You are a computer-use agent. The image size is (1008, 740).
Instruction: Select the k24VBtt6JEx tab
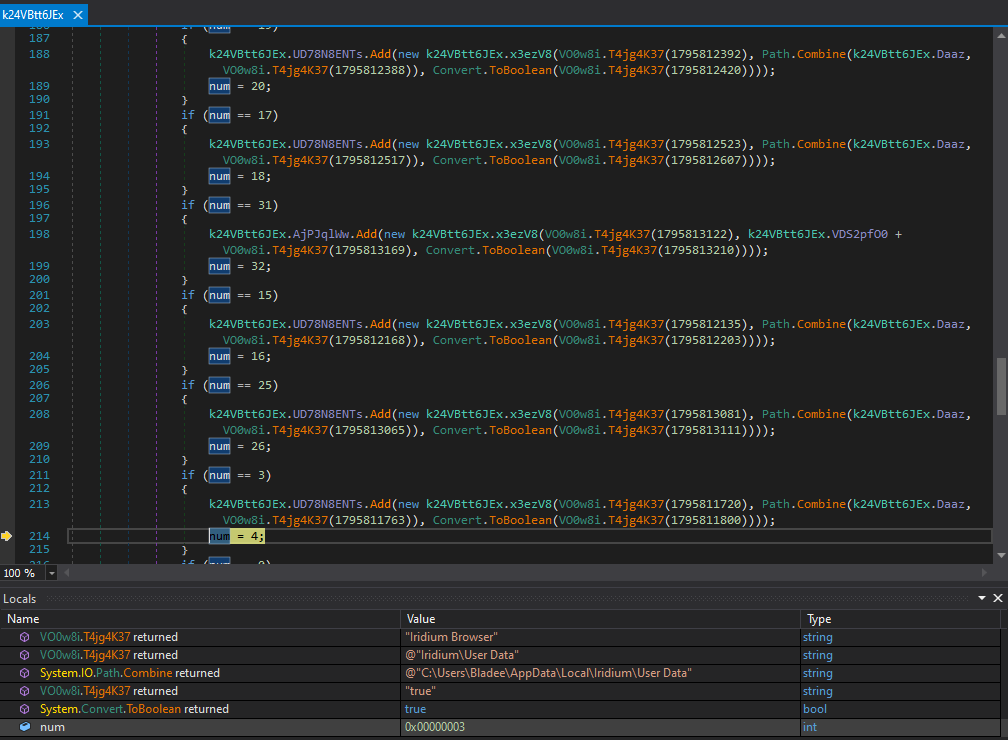(x=32, y=15)
